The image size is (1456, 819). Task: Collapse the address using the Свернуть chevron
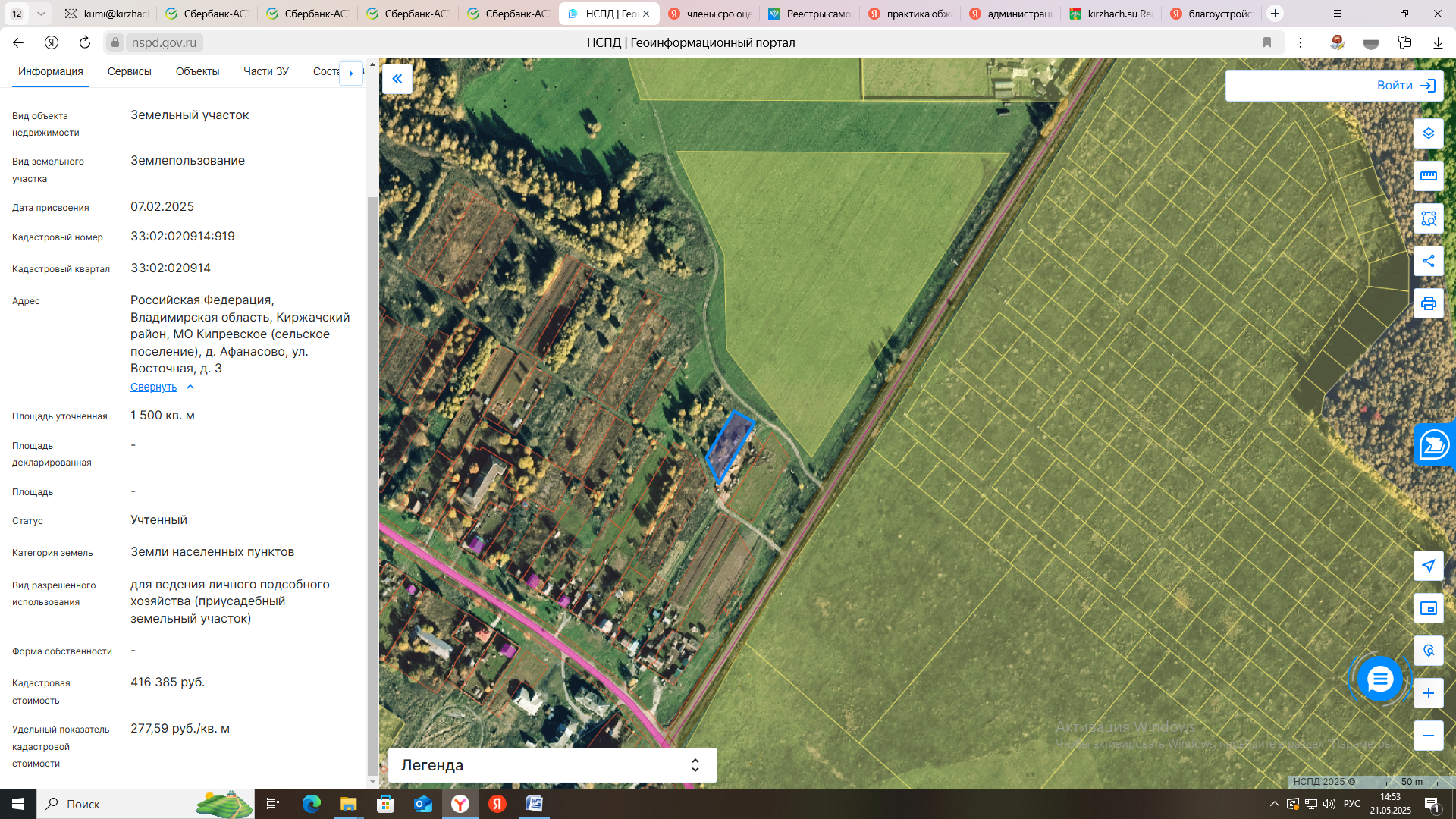[x=190, y=388]
